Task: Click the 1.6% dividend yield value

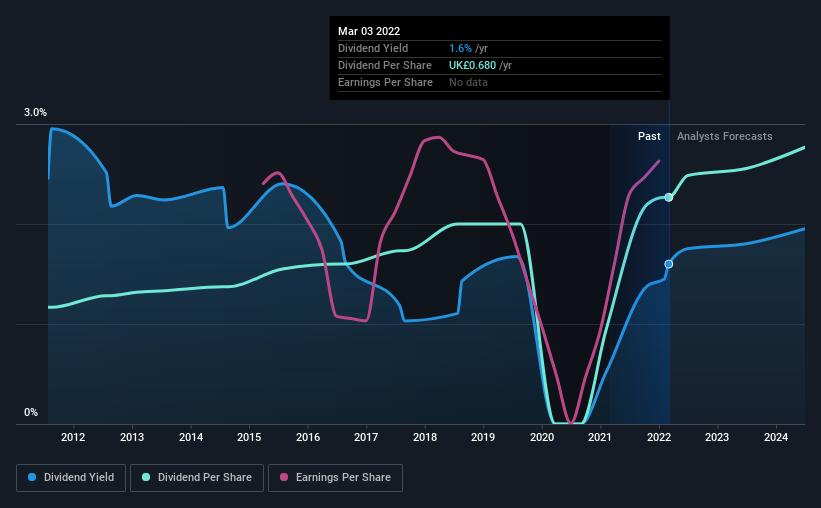Action: coord(460,48)
